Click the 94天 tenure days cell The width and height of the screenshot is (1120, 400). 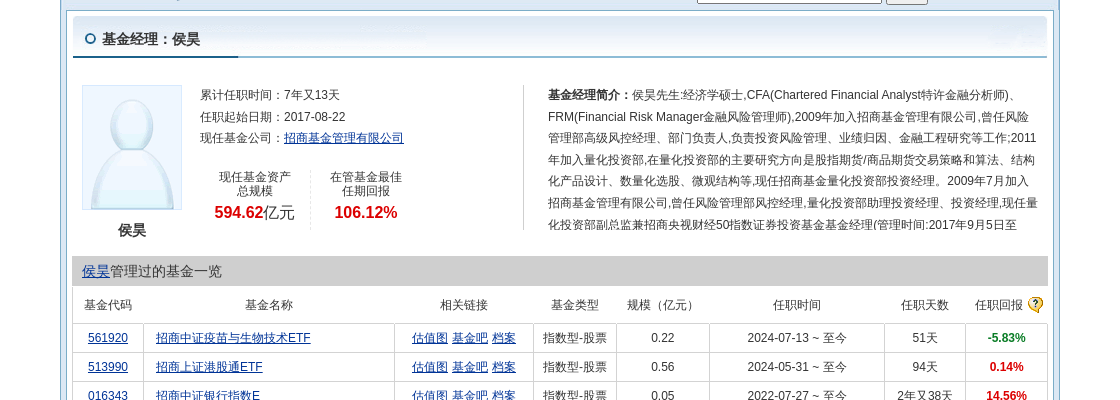tap(924, 367)
